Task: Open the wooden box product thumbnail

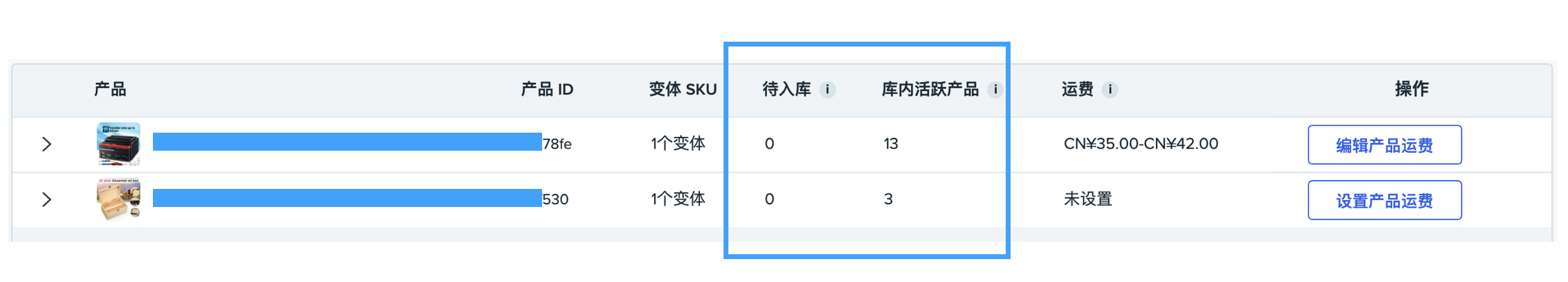Action: [119, 199]
